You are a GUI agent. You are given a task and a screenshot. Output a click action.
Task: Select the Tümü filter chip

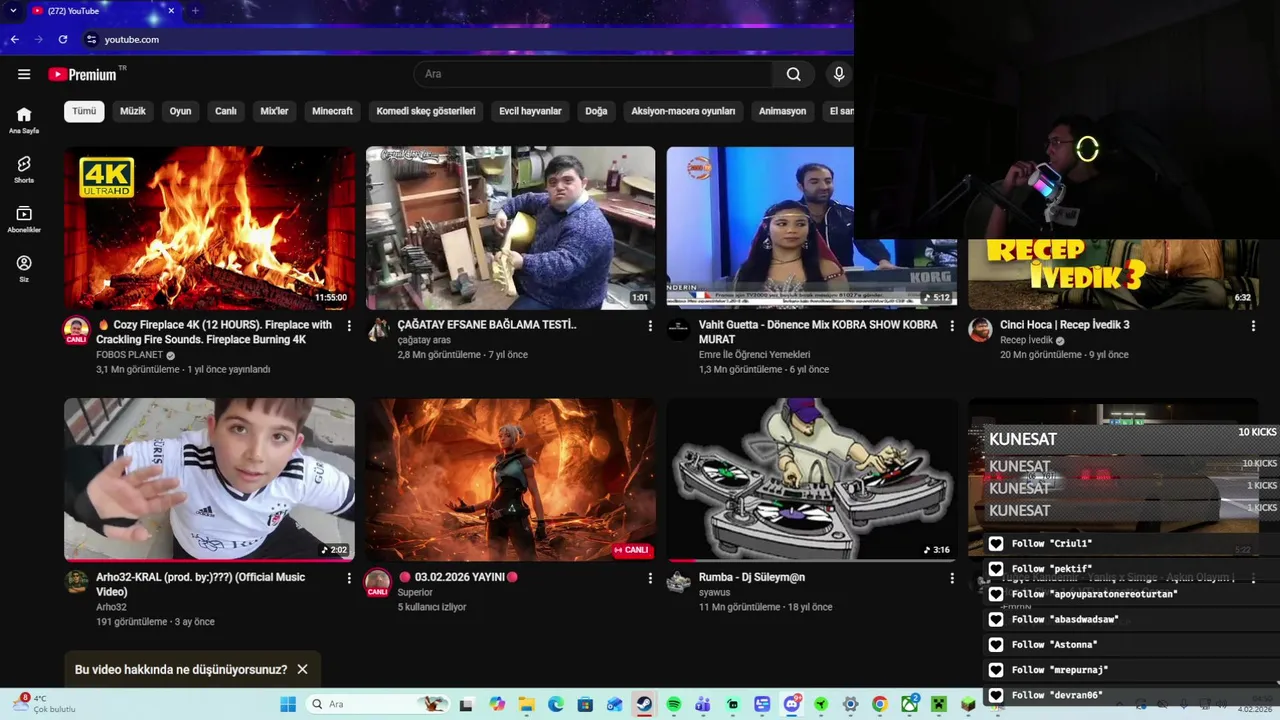pyautogui.click(x=84, y=111)
